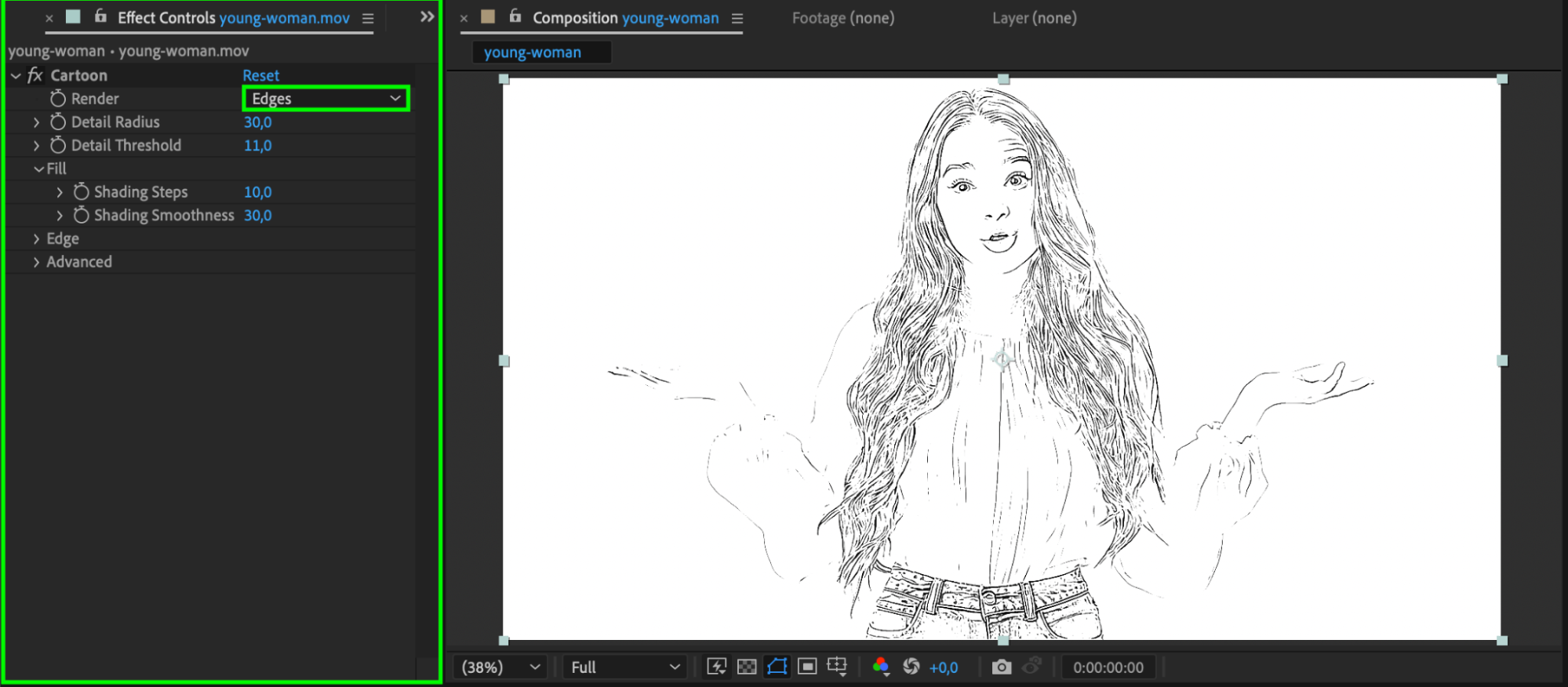Click the Detail Threshold value 11,0
Viewport: 1568px width, 687px height.
coord(257,146)
